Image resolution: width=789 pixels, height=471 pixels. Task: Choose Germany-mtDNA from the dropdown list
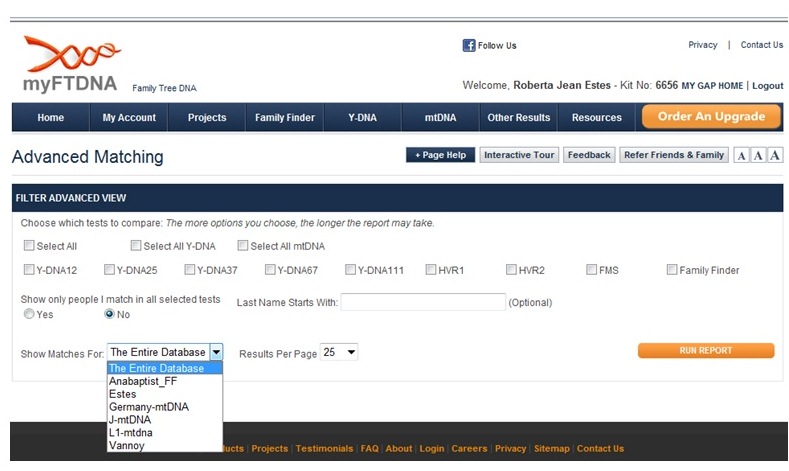[148, 407]
